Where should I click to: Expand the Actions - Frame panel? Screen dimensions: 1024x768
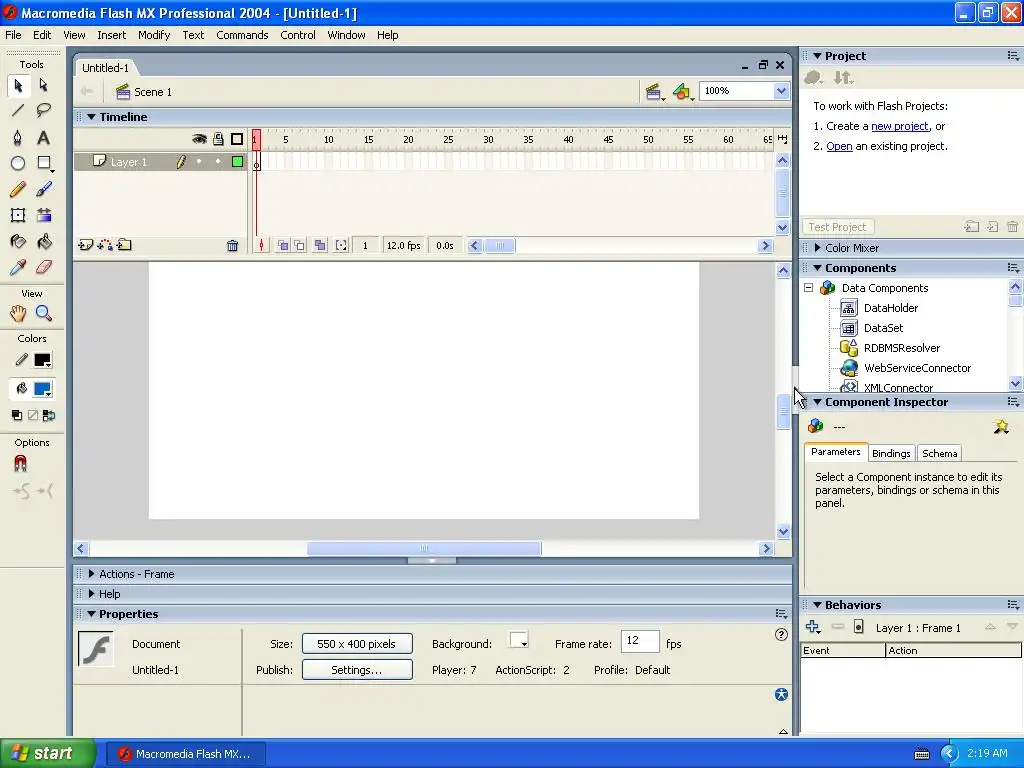(91, 574)
